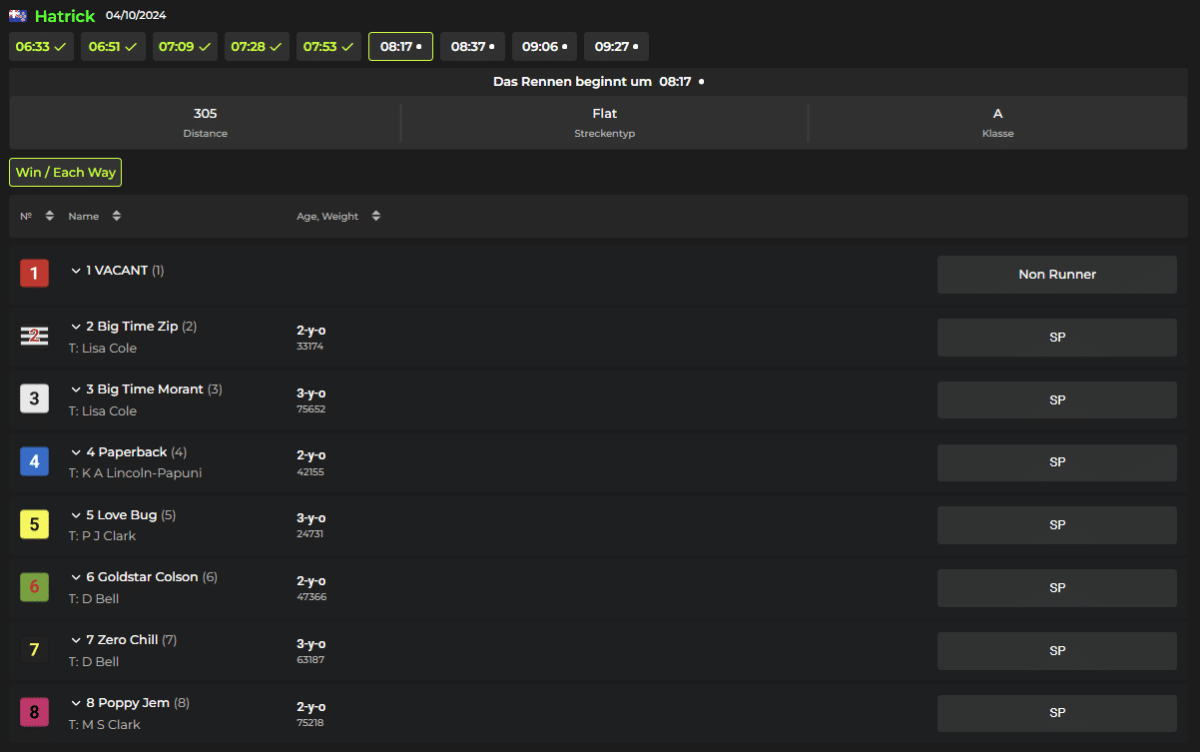
Task: Click the green number 6 trap badge
Action: coord(34,587)
